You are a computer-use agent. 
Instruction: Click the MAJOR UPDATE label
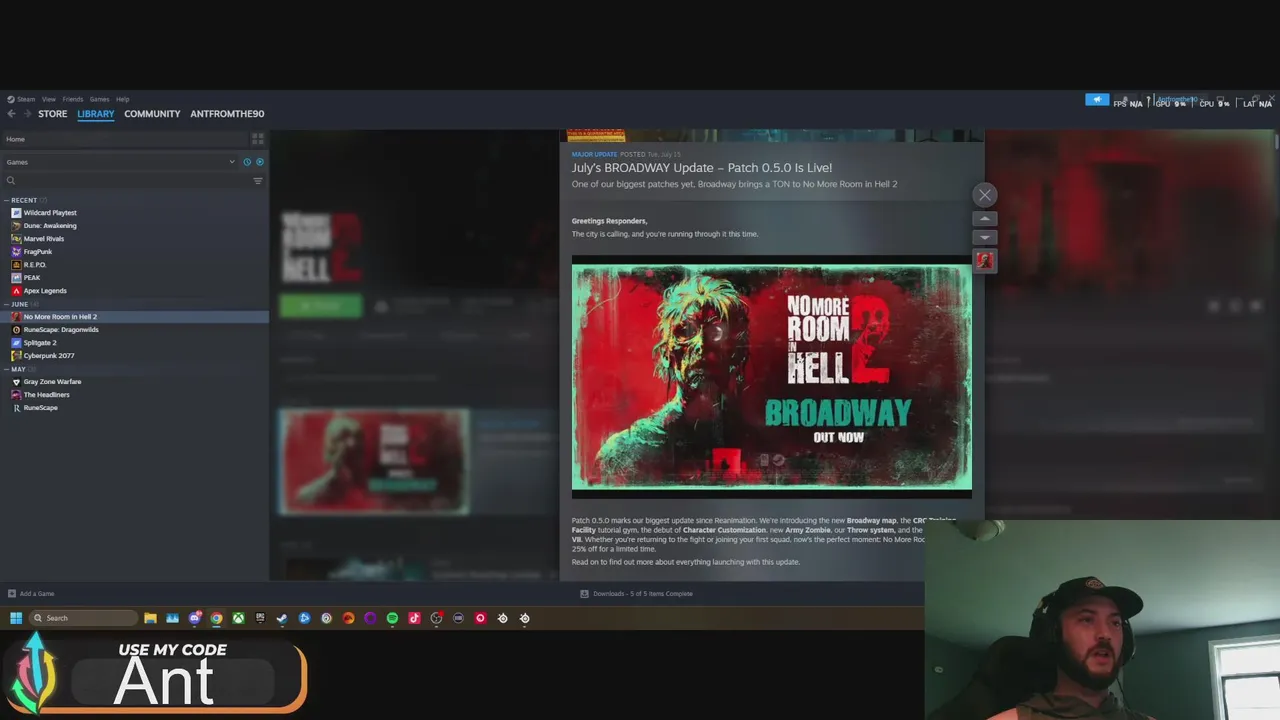point(594,154)
